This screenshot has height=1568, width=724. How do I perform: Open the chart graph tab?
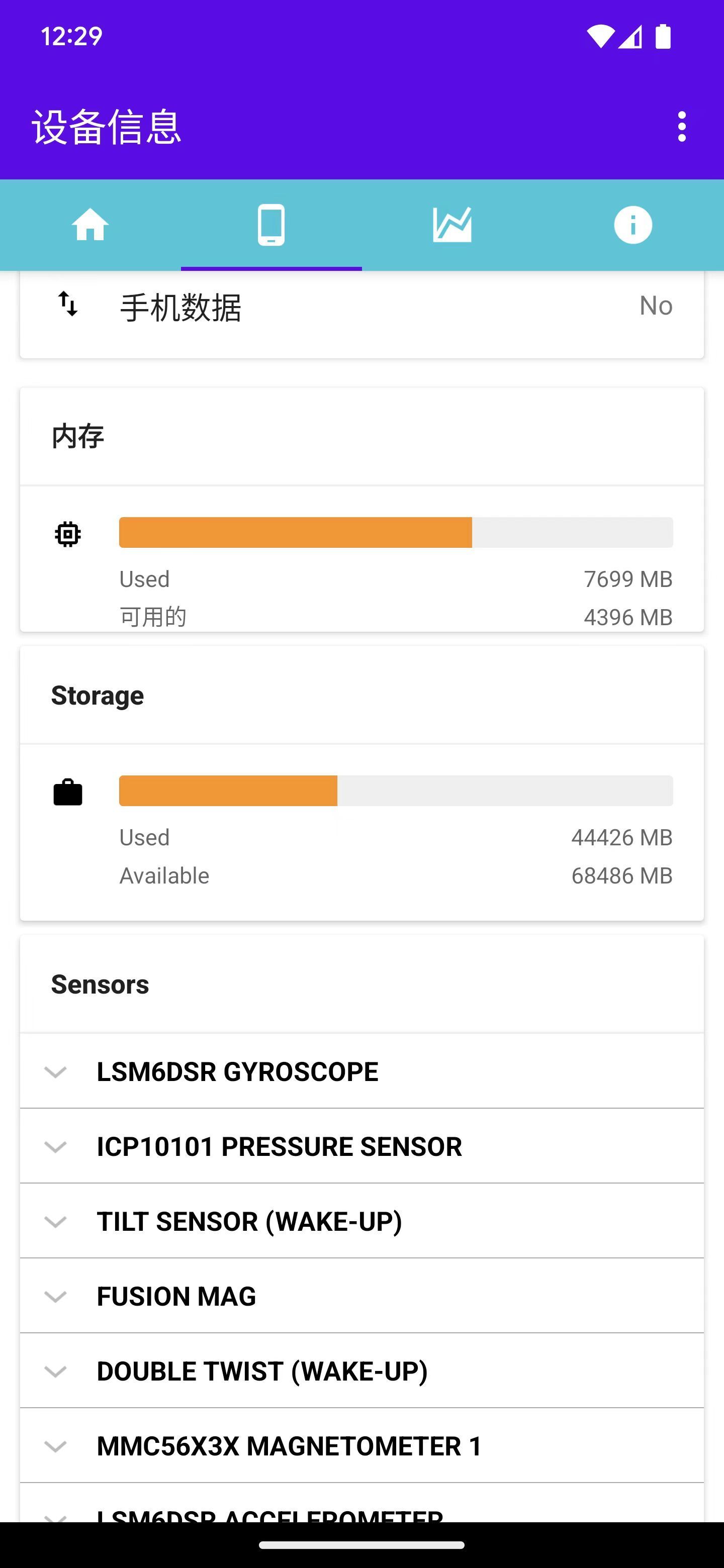(x=452, y=225)
